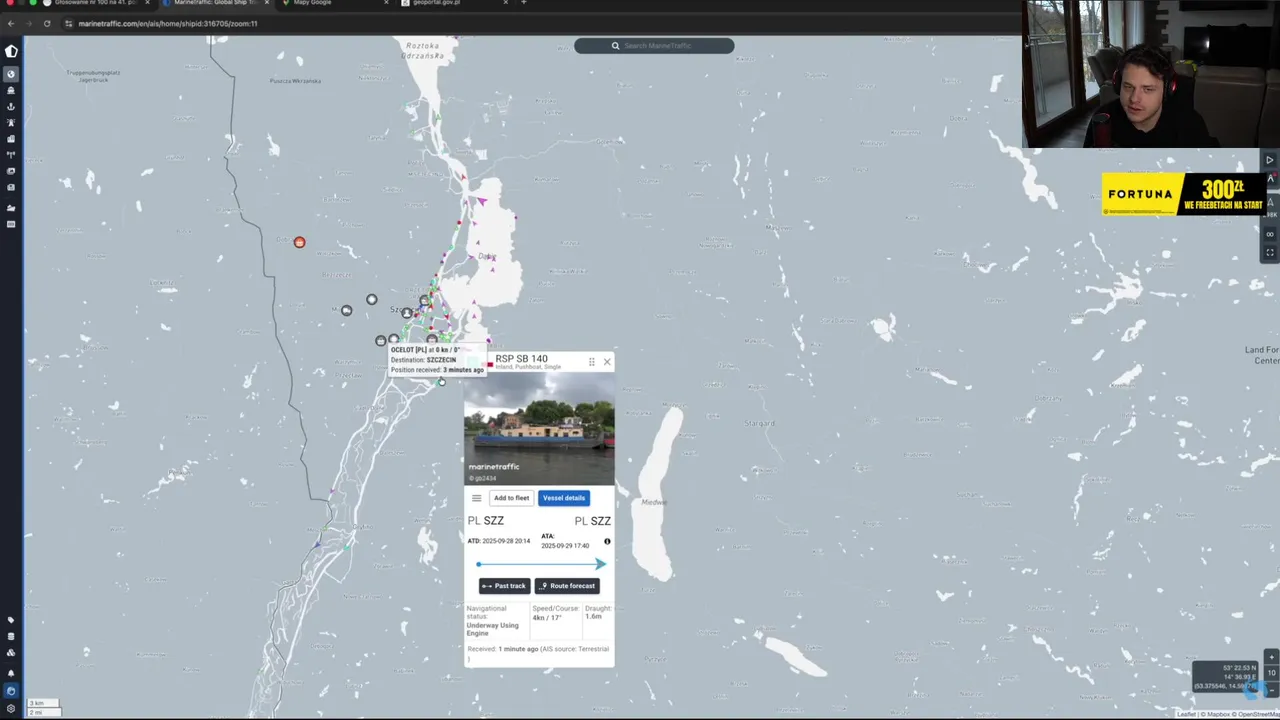Click the OCELOT vessel tooltip label
The height and width of the screenshot is (720, 1280).
(x=437, y=360)
